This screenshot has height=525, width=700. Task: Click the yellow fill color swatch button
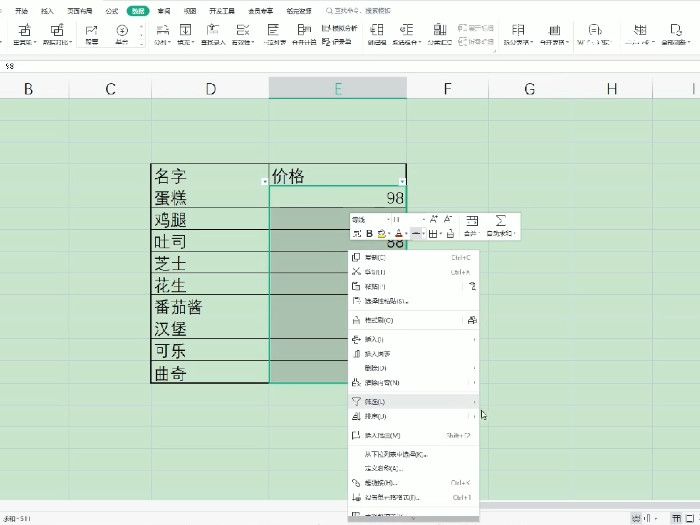point(382,233)
